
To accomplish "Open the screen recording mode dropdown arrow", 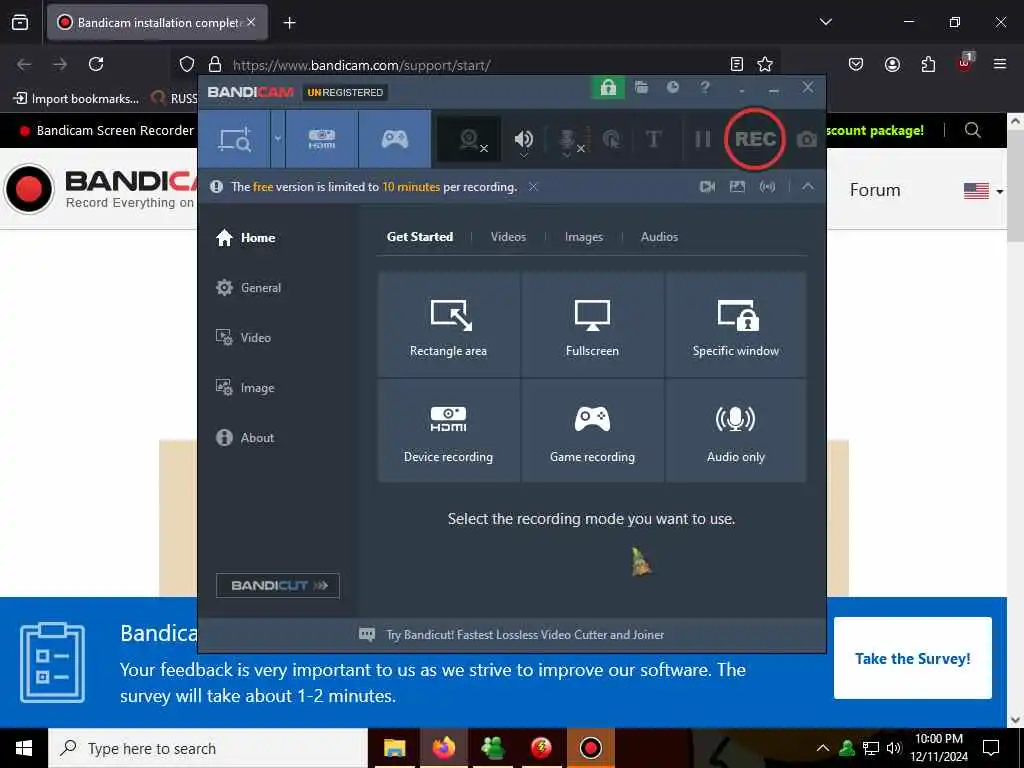I will pos(278,139).
